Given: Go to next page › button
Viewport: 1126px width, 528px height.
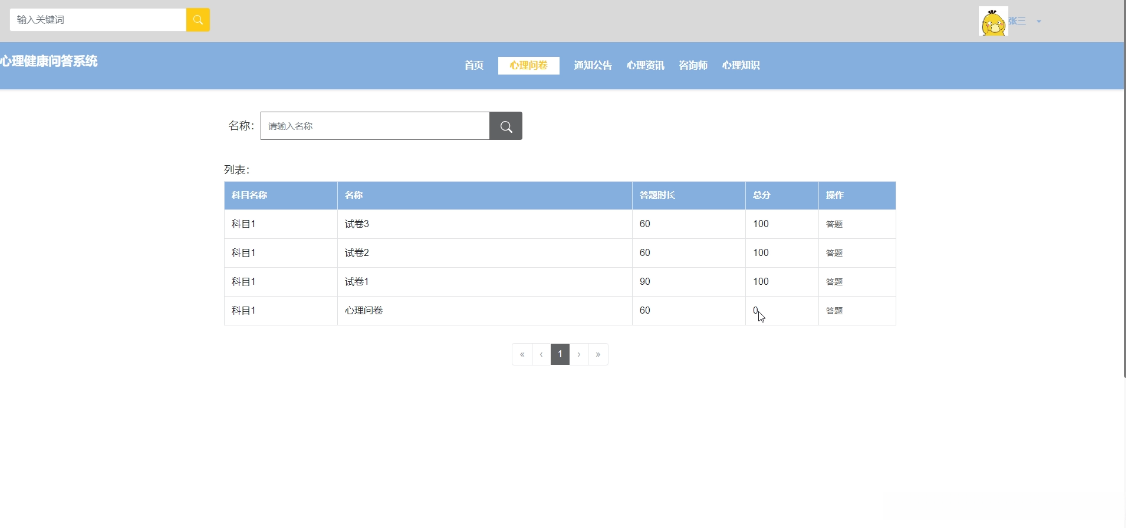Looking at the screenshot, I should 579,354.
